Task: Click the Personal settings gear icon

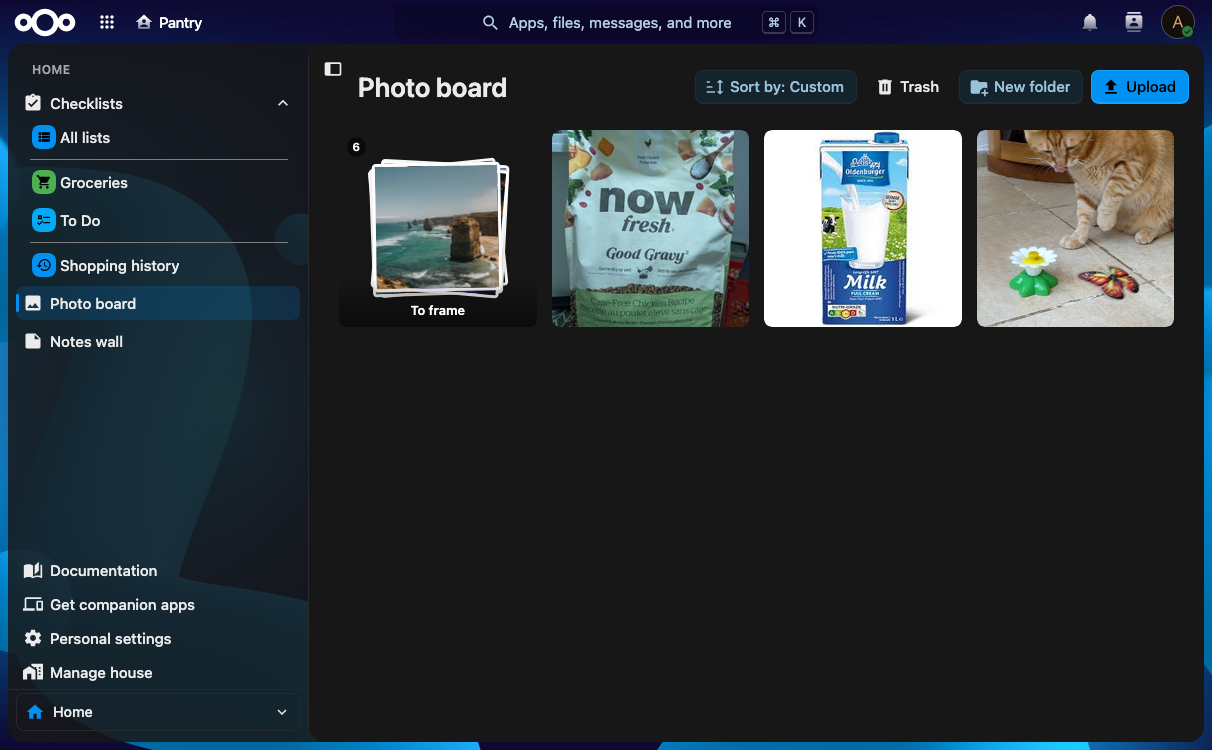Action: 33,638
